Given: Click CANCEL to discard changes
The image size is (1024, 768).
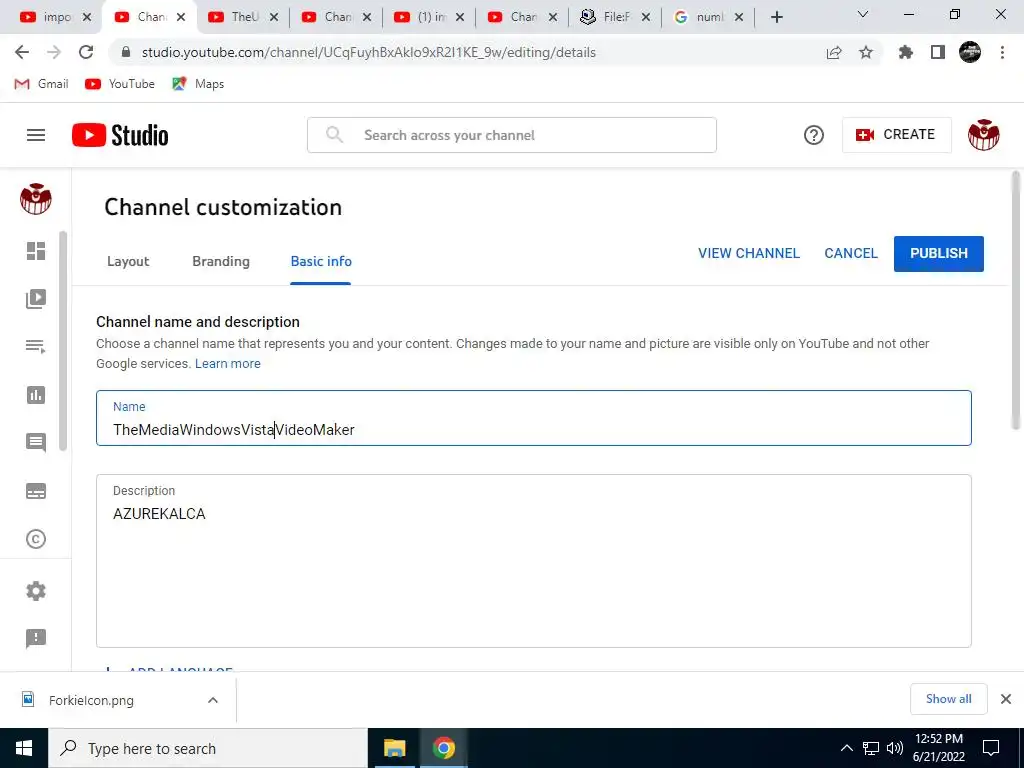Looking at the screenshot, I should point(850,253).
